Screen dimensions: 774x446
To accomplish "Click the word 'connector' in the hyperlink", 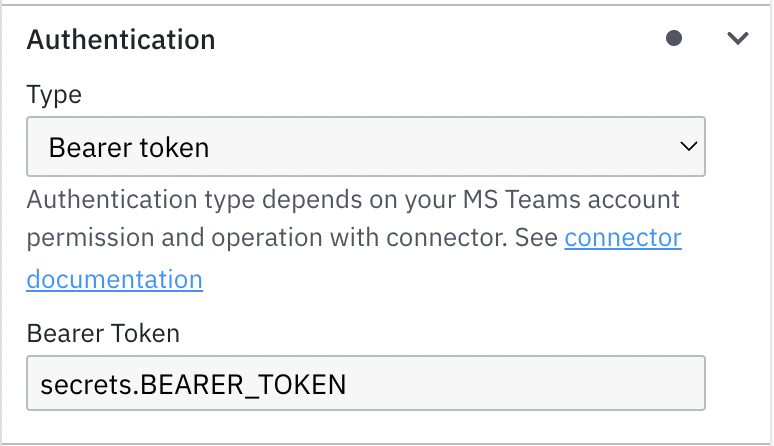I will [622, 239].
